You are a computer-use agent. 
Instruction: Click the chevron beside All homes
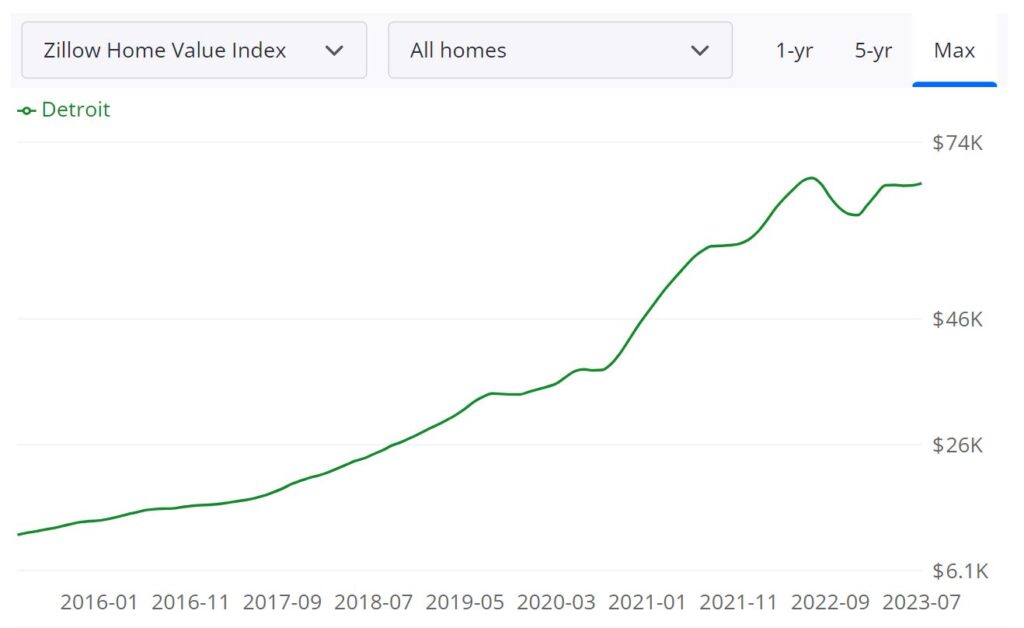(700, 50)
